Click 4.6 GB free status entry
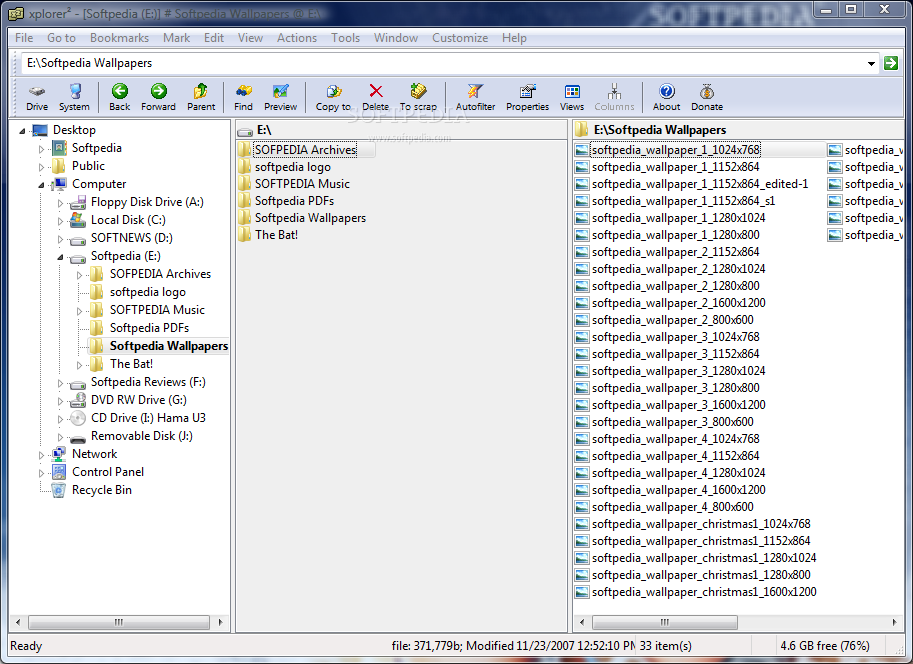Viewport: 913px width, 664px height. tap(824, 646)
